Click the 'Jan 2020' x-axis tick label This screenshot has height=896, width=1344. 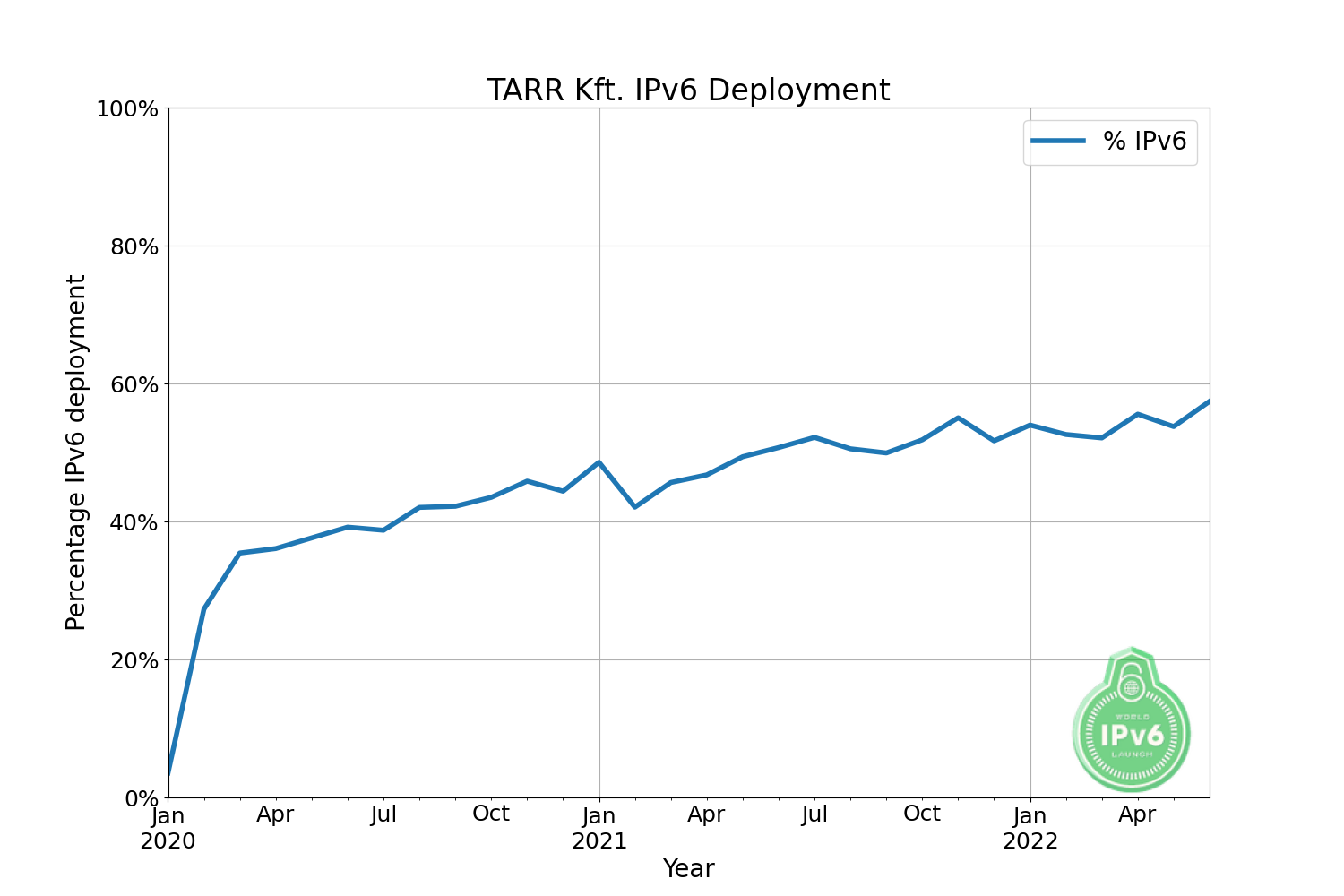coord(168,828)
